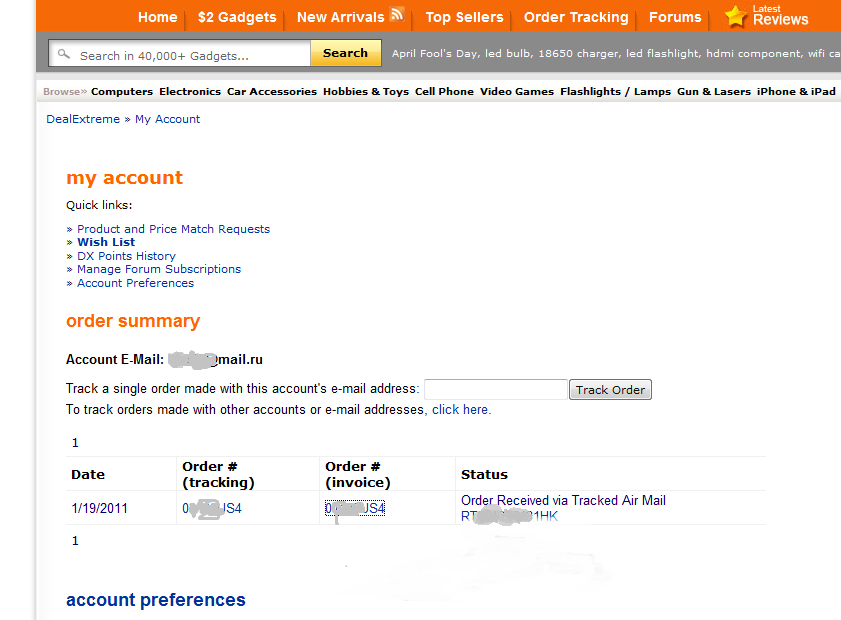
Task: Click the Track Order button
Action: [x=610, y=390]
